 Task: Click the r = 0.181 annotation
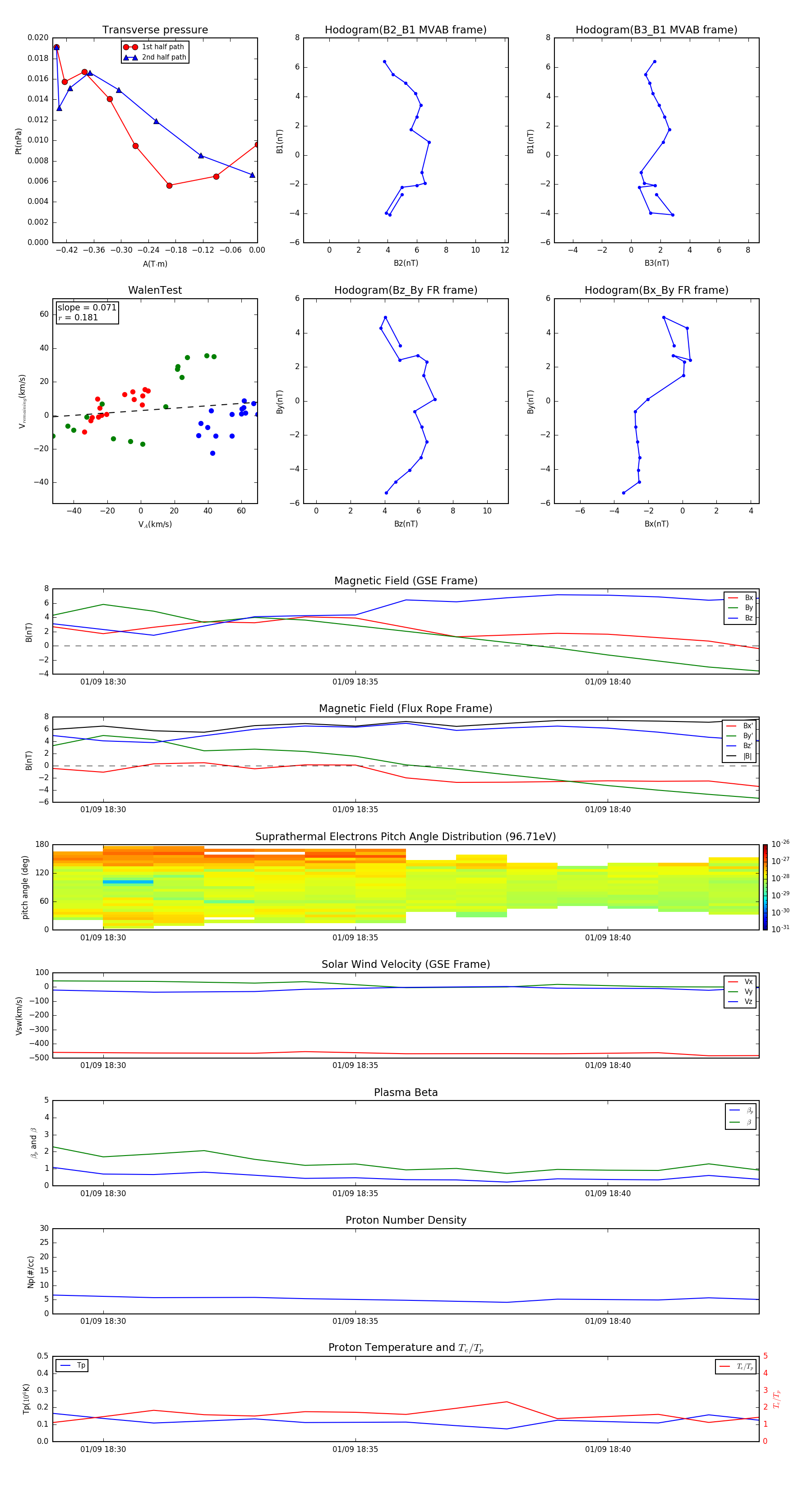pos(78,317)
